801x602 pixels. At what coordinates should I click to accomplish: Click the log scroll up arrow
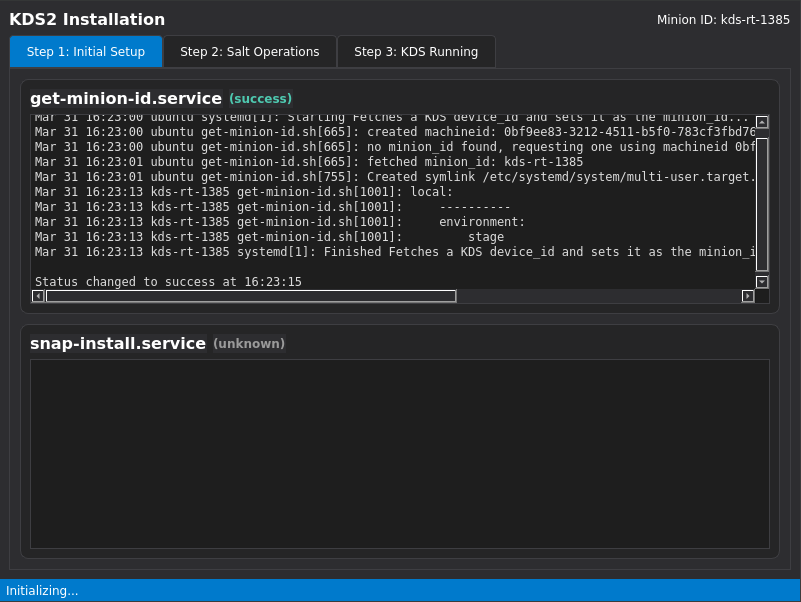point(762,122)
